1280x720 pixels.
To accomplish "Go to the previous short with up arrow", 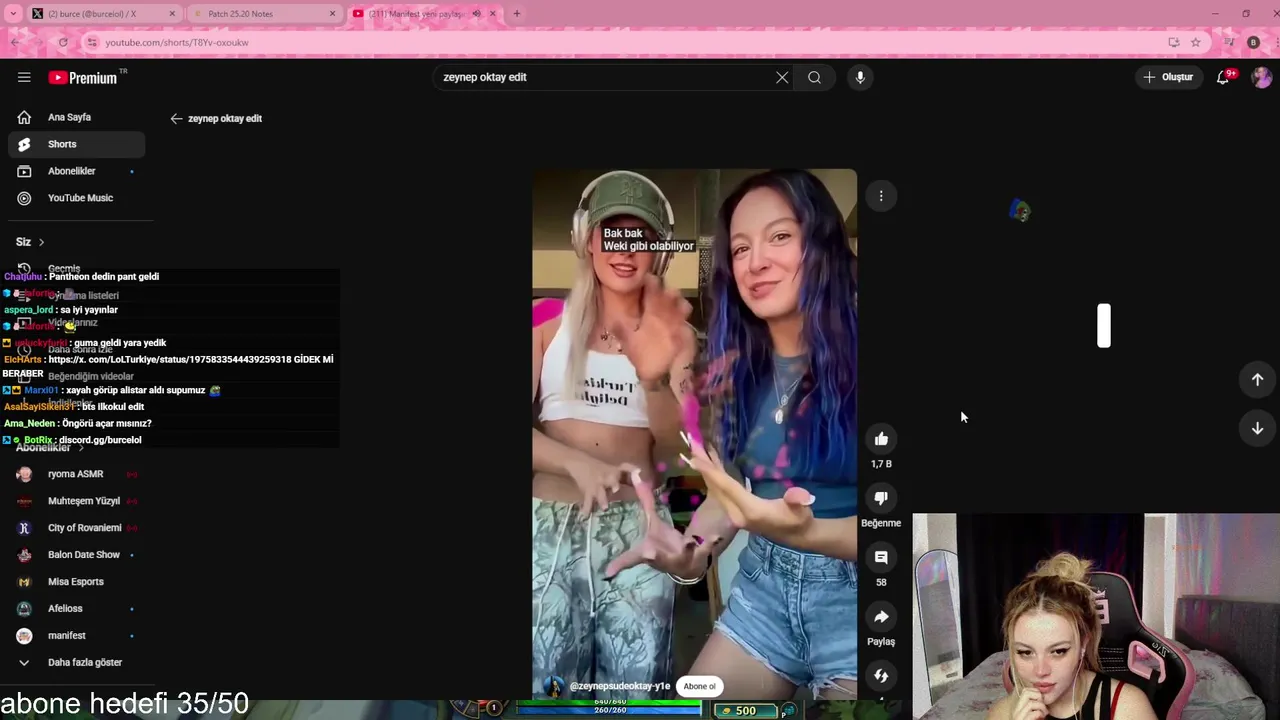I will [x=1257, y=379].
